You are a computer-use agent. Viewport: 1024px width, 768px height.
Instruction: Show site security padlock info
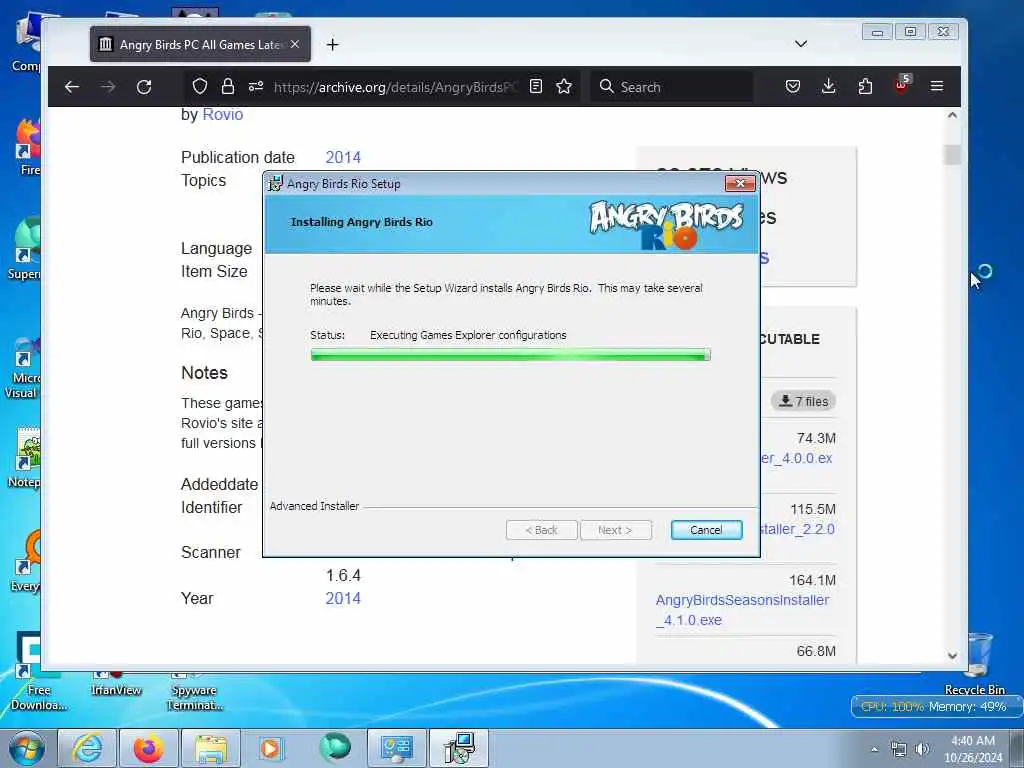(227, 86)
